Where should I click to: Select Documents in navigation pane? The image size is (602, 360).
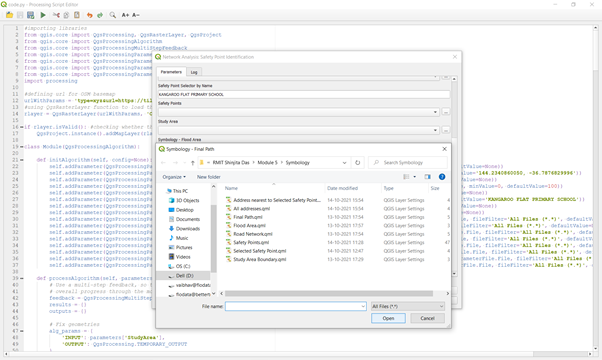pyautogui.click(x=188, y=219)
